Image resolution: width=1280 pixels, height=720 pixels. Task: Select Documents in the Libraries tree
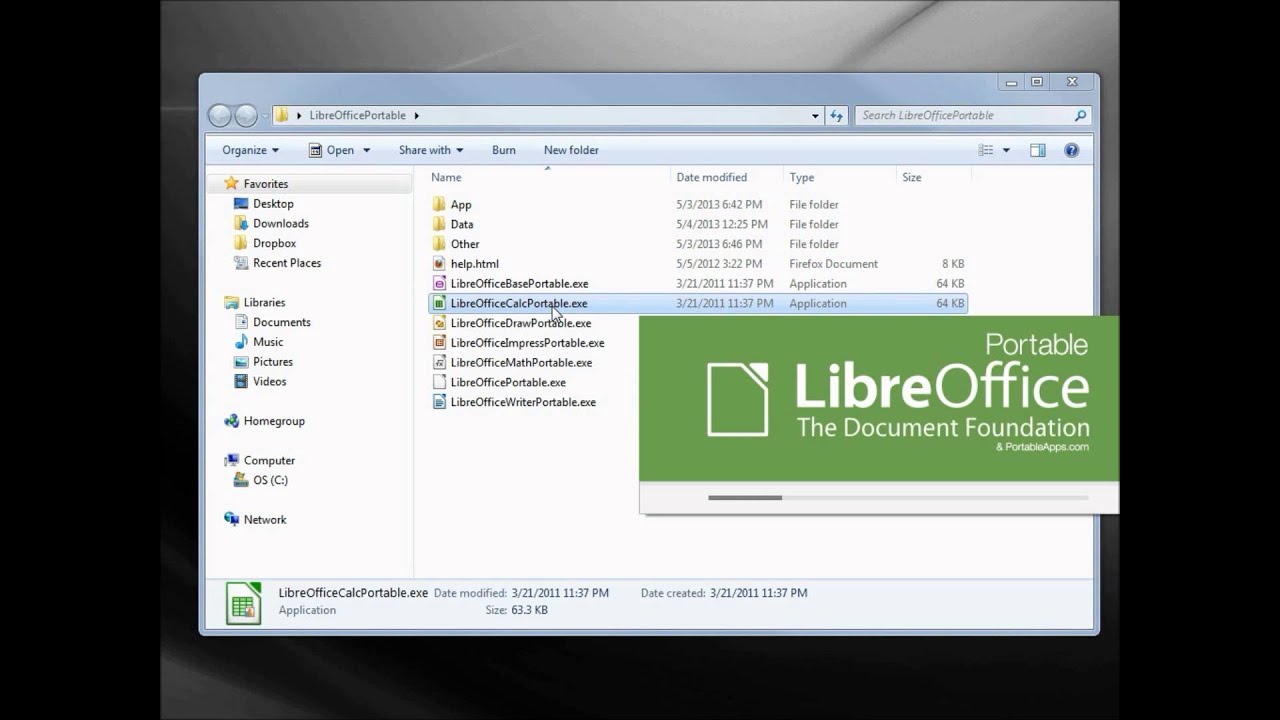282,322
